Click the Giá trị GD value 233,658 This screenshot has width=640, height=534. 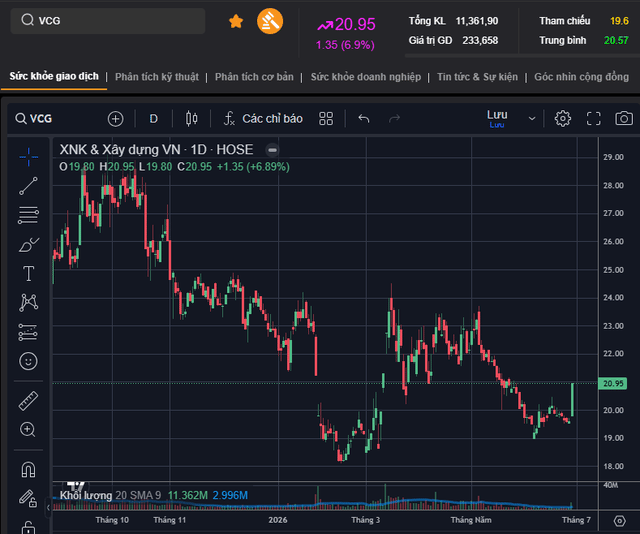point(480,40)
